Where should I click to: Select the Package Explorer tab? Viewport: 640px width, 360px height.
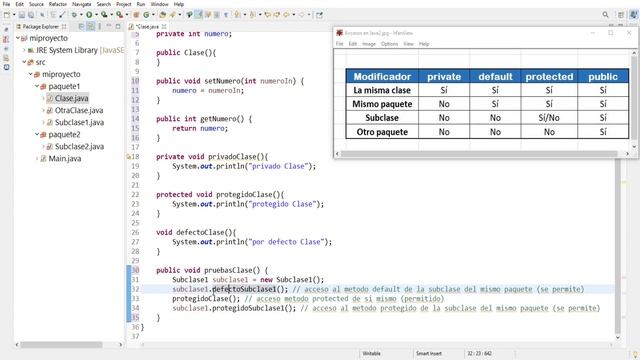(40, 27)
